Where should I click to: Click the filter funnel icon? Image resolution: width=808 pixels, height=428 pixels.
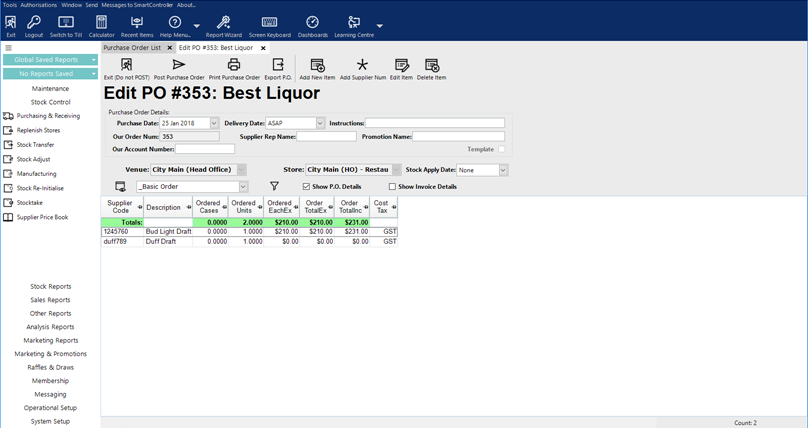click(x=274, y=186)
